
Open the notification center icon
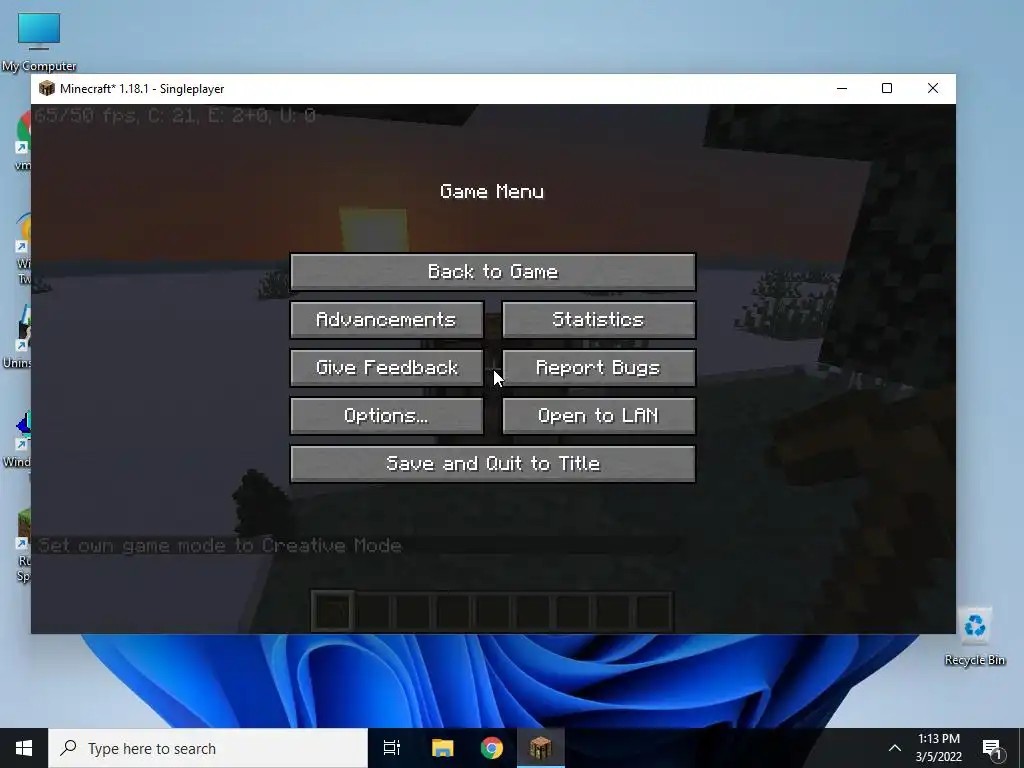point(993,748)
